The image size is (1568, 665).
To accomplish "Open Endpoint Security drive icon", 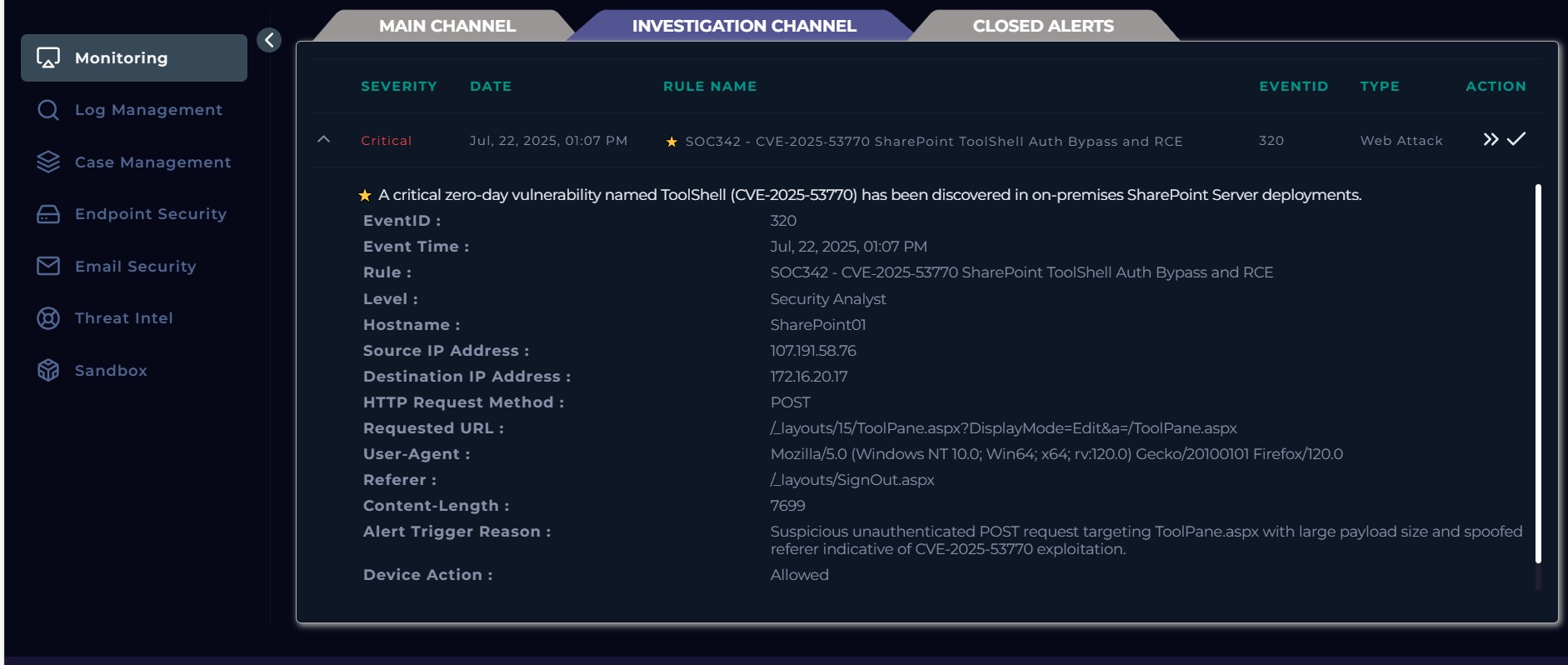I will (48, 214).
